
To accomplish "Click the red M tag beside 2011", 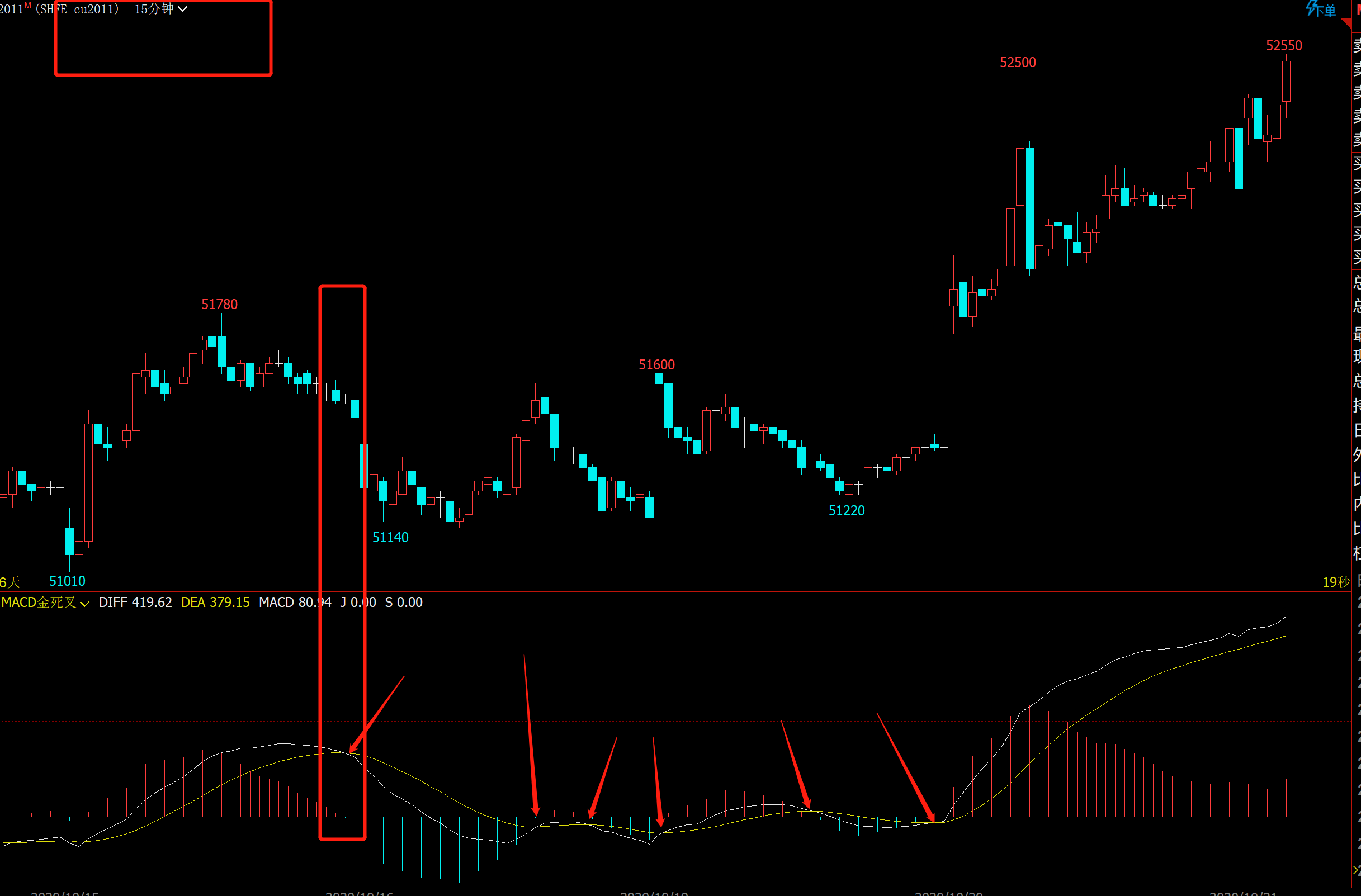I will click(27, 5).
